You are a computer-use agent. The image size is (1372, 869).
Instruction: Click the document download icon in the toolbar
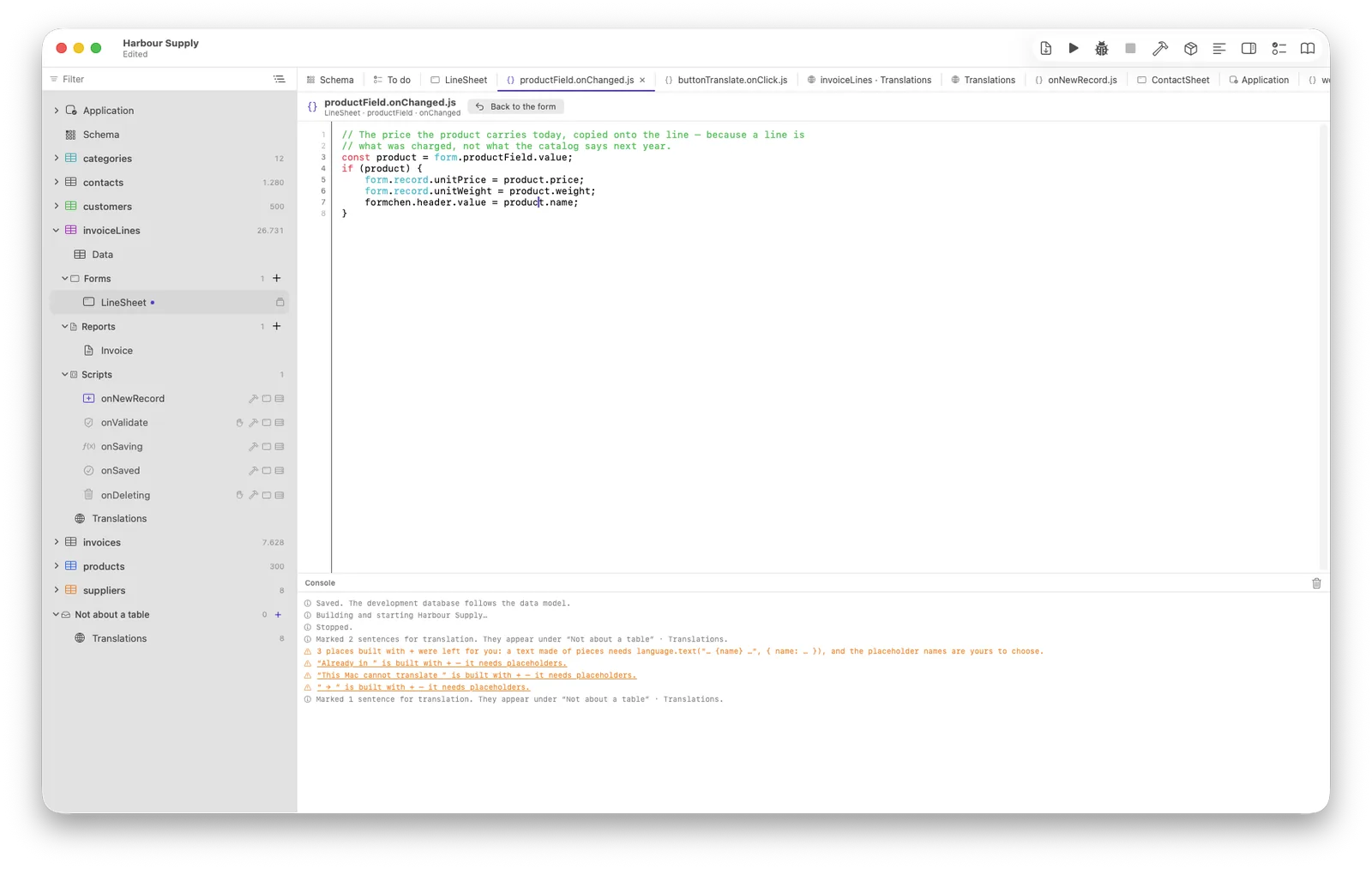[1046, 49]
